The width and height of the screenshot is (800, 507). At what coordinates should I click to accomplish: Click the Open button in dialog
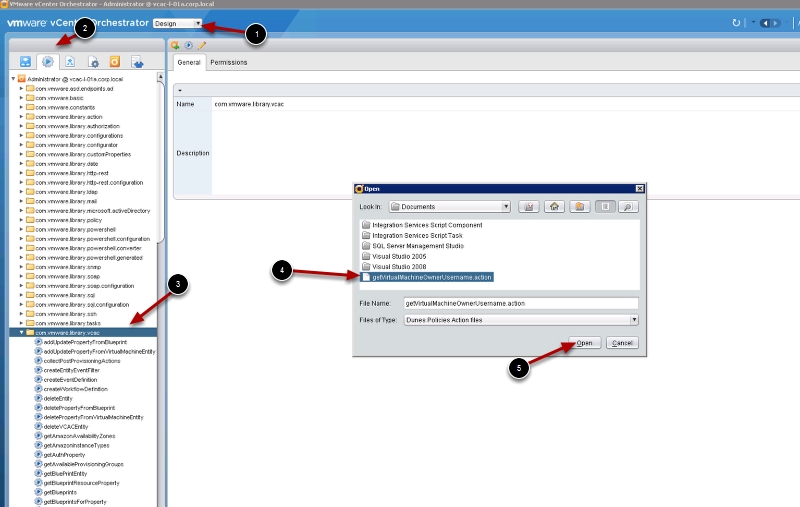coord(585,343)
